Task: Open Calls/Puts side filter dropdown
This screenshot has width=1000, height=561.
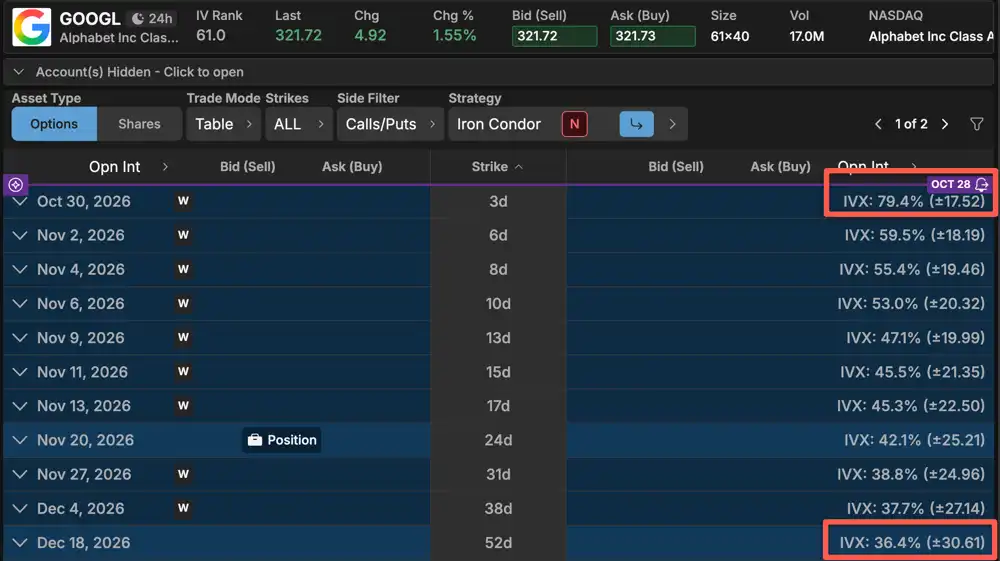Action: (x=390, y=124)
